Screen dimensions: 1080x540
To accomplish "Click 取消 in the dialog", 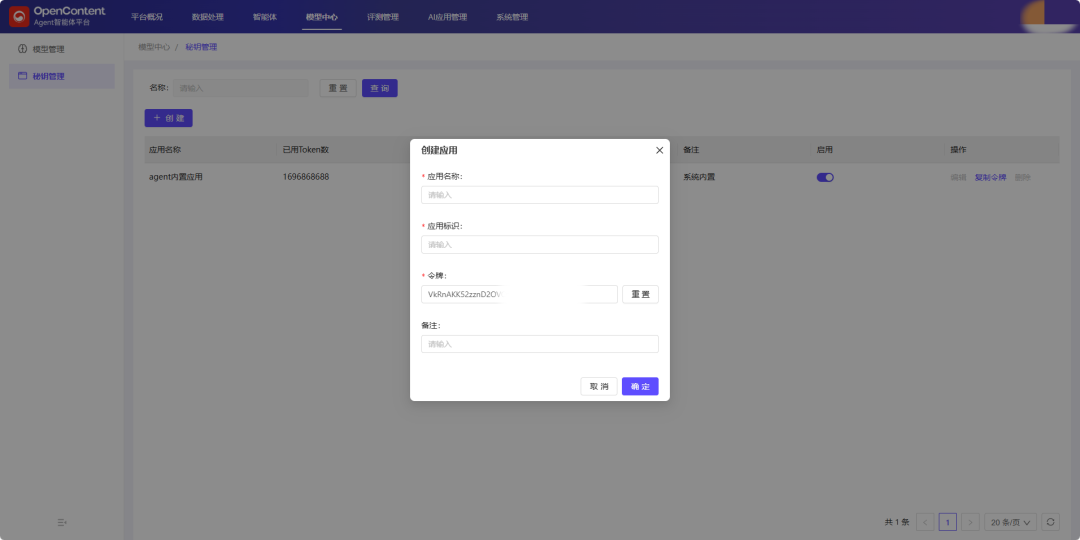I will (599, 386).
